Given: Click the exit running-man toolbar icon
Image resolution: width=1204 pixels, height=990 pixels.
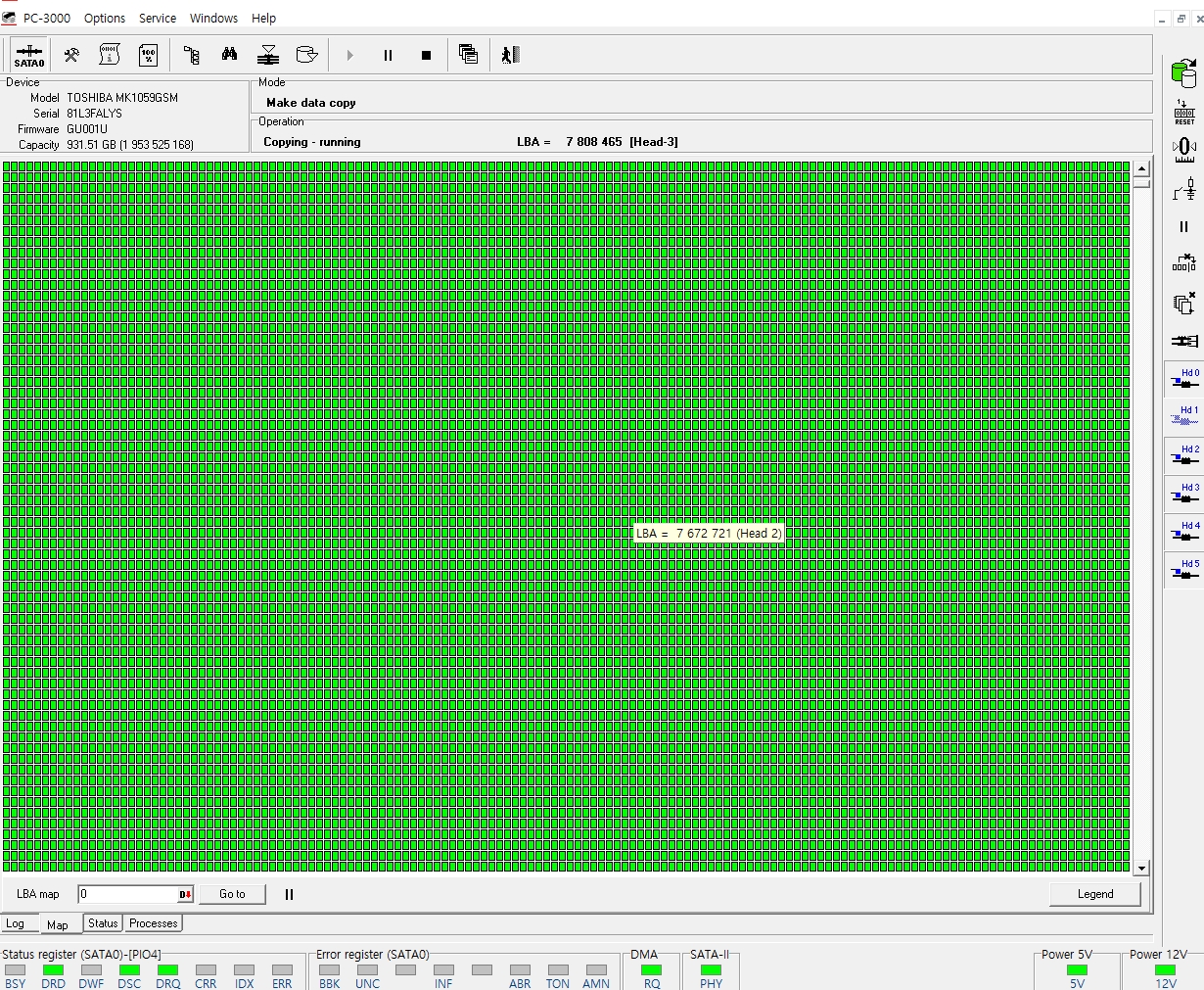Looking at the screenshot, I should tap(510, 55).
